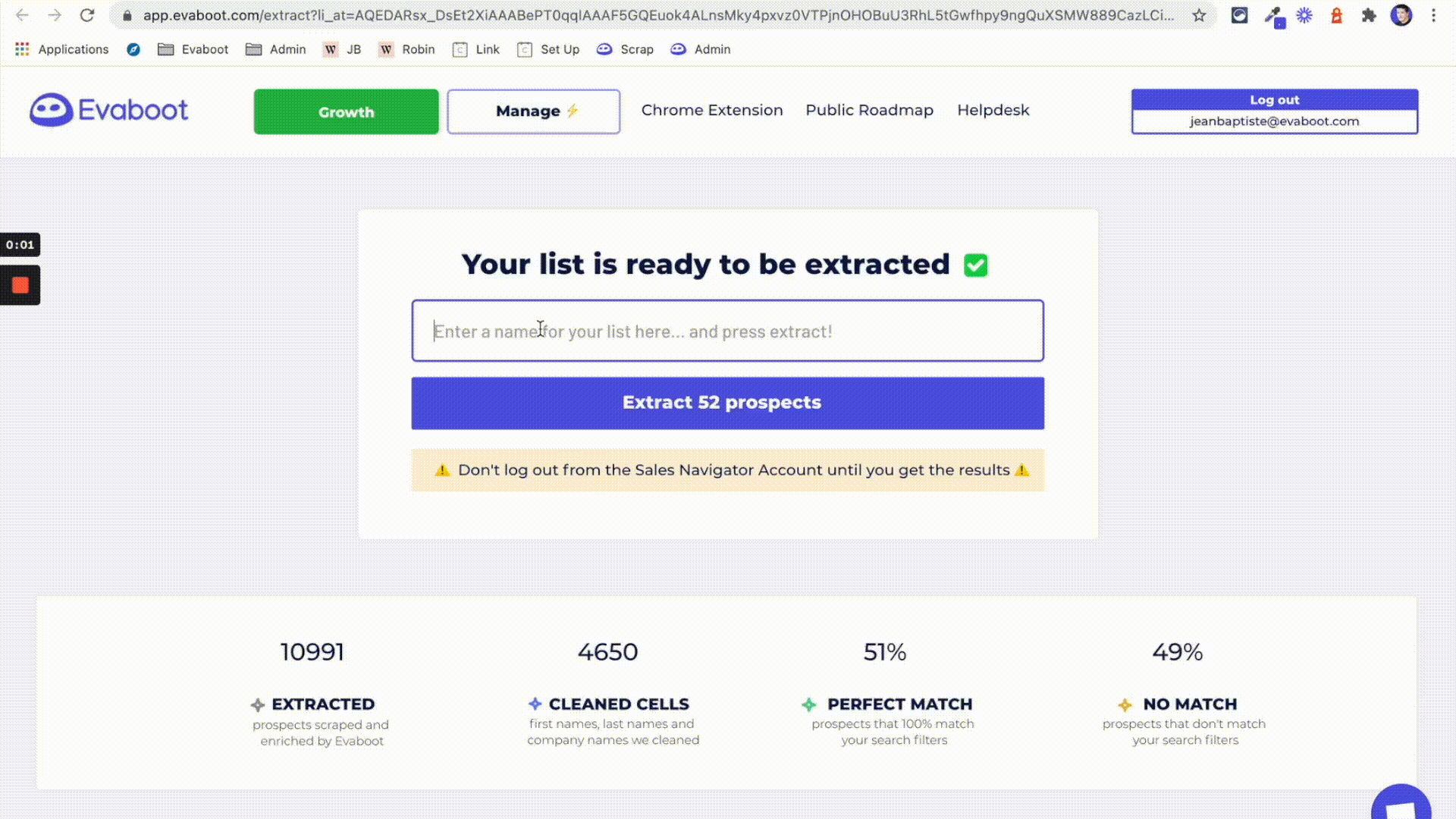
Task: Click the eyedropper extension icon
Action: [x=1273, y=16]
